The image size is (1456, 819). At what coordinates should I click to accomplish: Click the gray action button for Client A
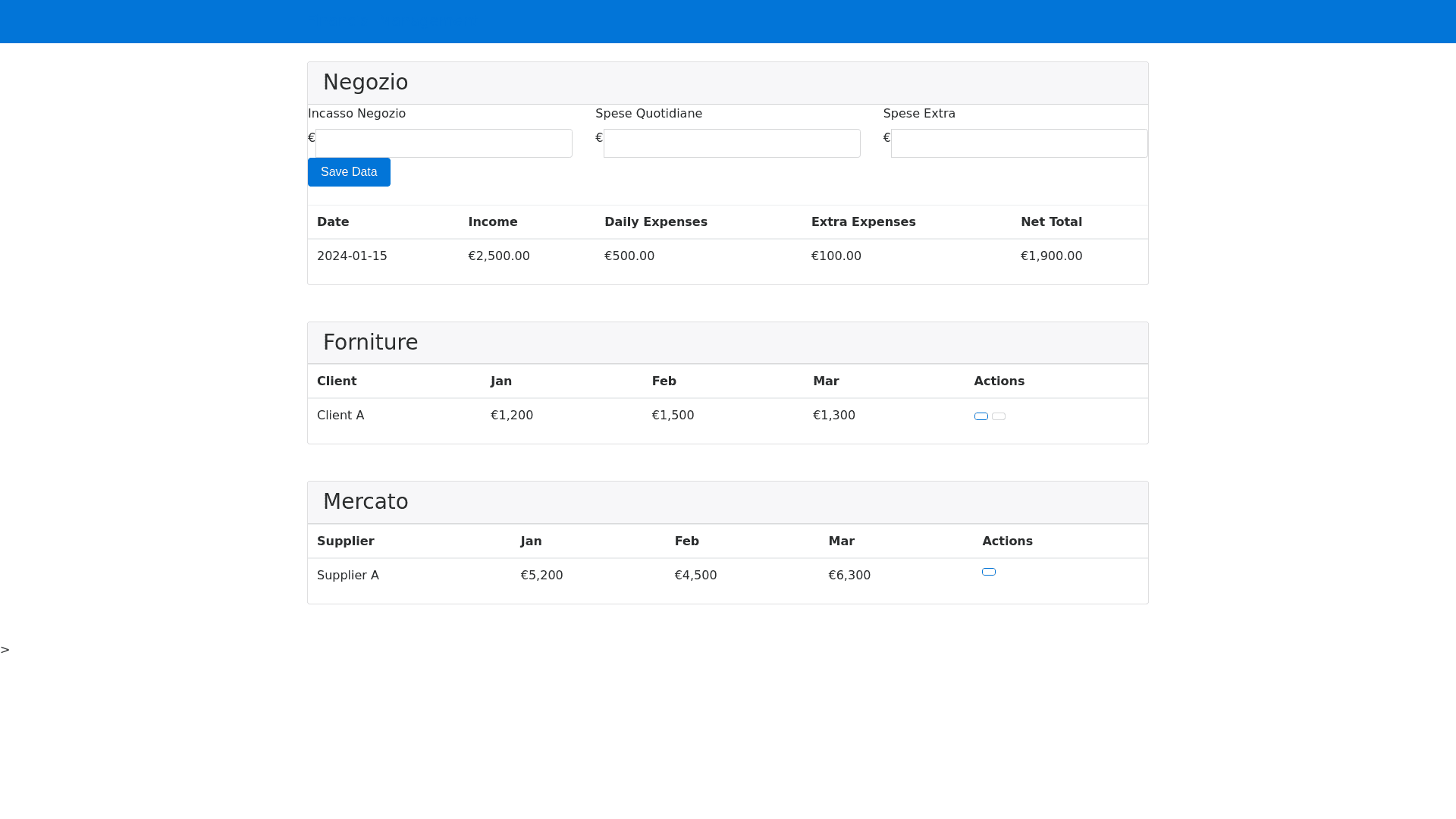(x=998, y=416)
